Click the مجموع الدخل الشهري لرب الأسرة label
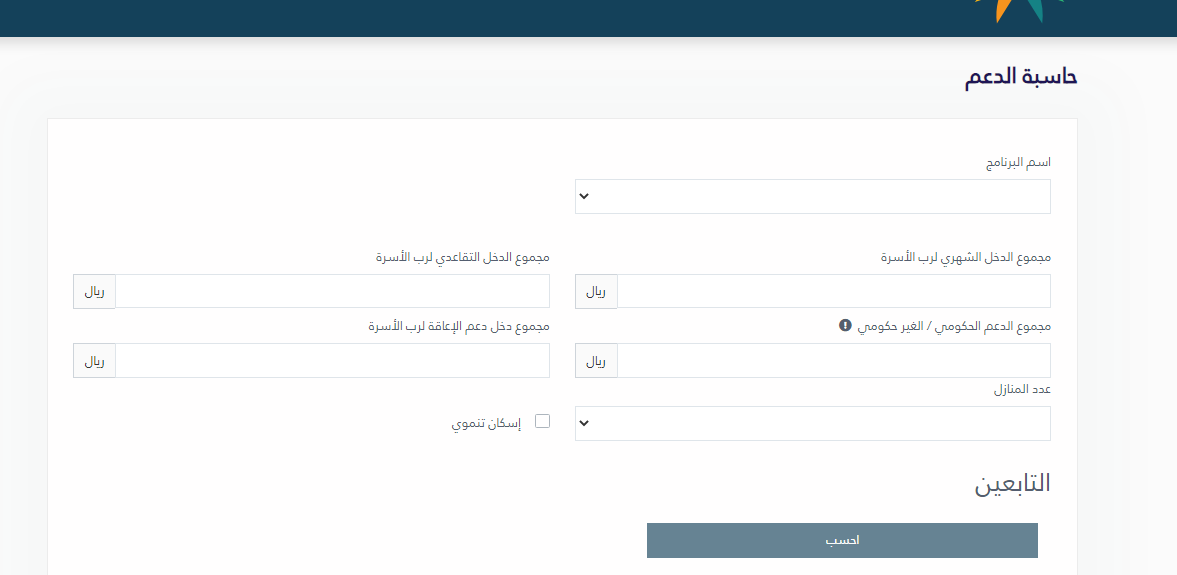The height and width of the screenshot is (575, 1177). click(965, 258)
